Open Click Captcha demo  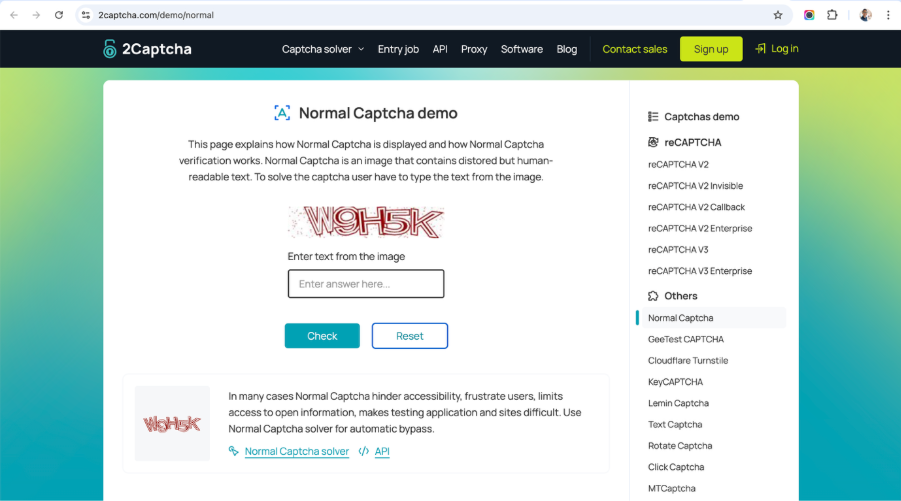676,467
